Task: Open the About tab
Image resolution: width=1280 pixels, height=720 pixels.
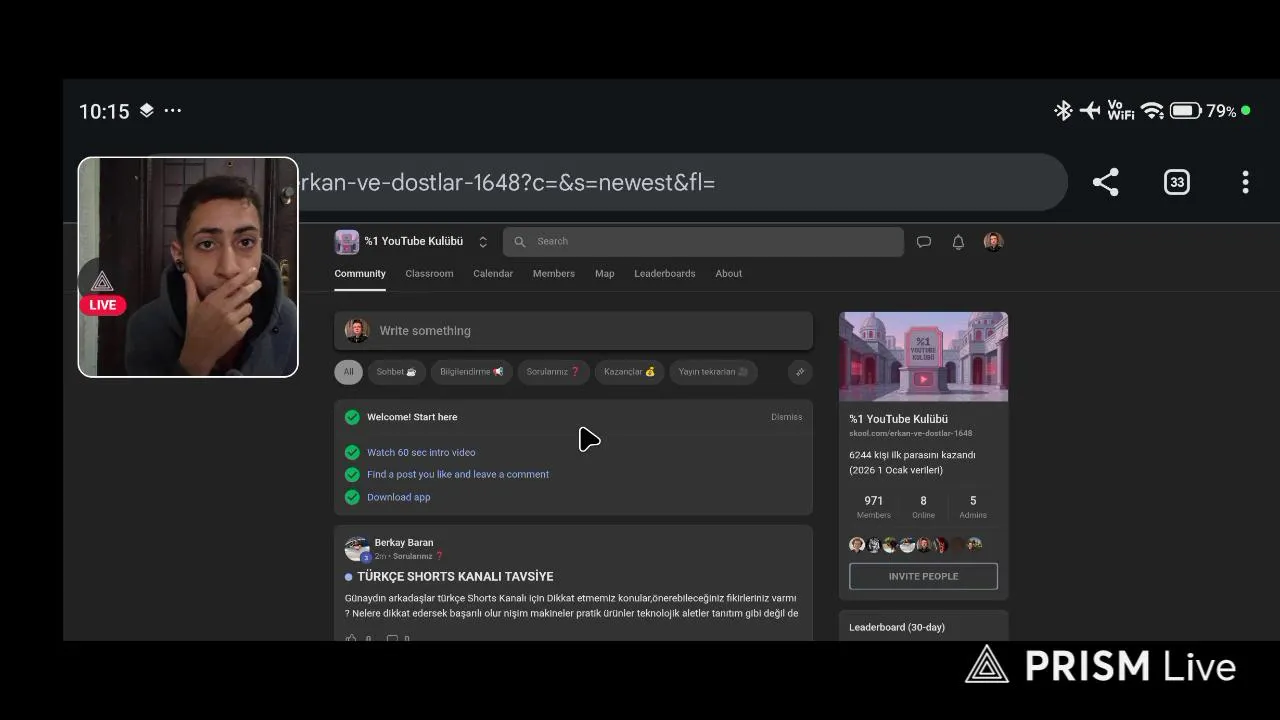Action: coord(728,273)
